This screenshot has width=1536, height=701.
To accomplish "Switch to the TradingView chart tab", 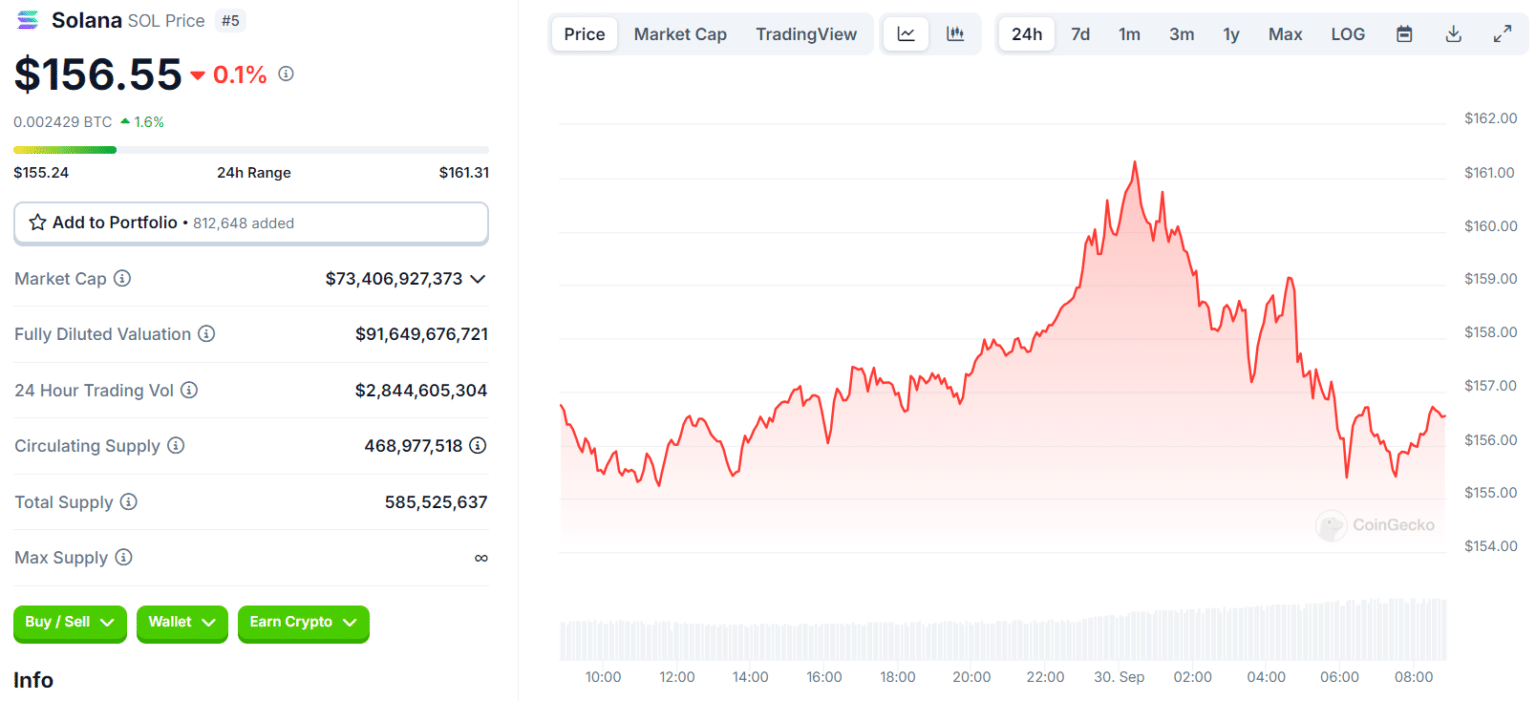I will tap(806, 34).
